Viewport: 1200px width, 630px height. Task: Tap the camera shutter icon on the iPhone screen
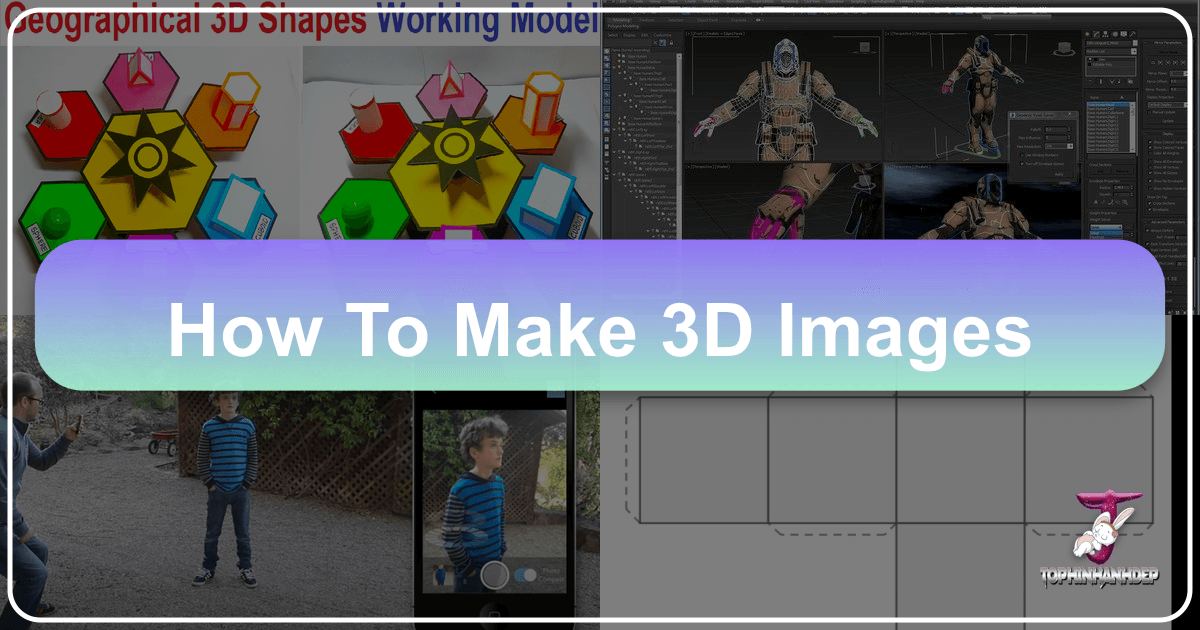(494, 575)
